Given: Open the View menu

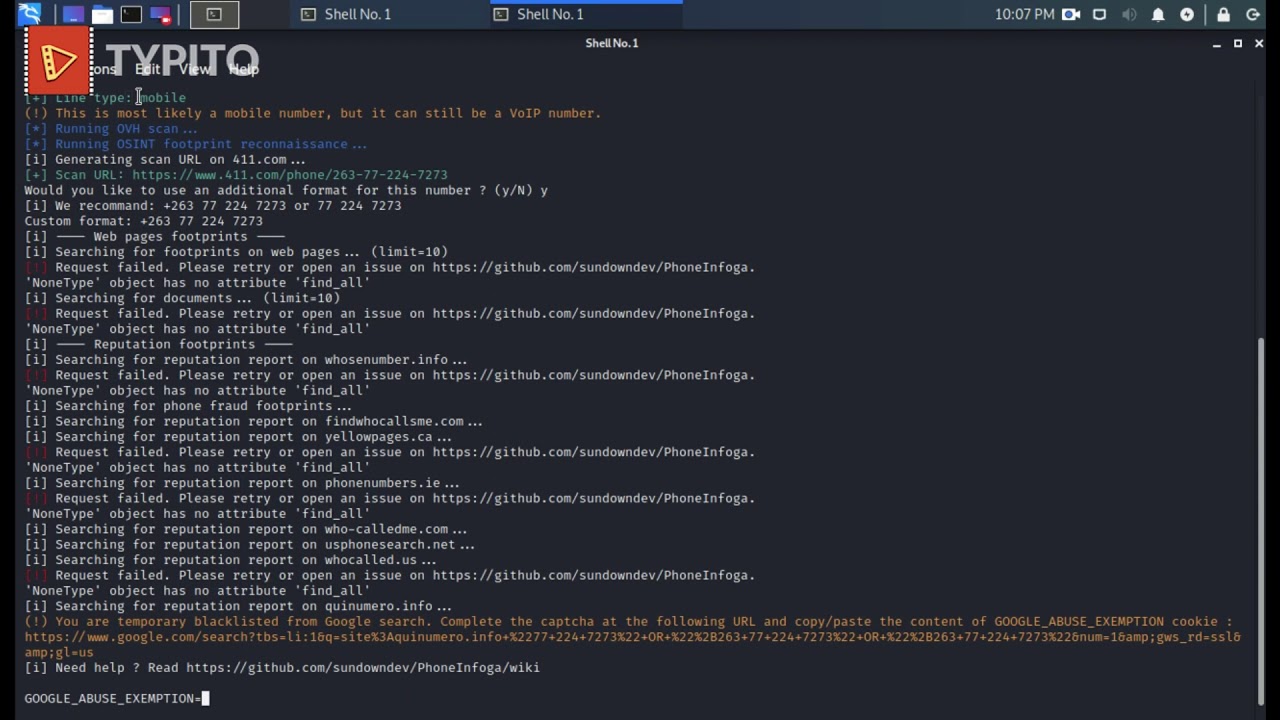Looking at the screenshot, I should pos(195,69).
